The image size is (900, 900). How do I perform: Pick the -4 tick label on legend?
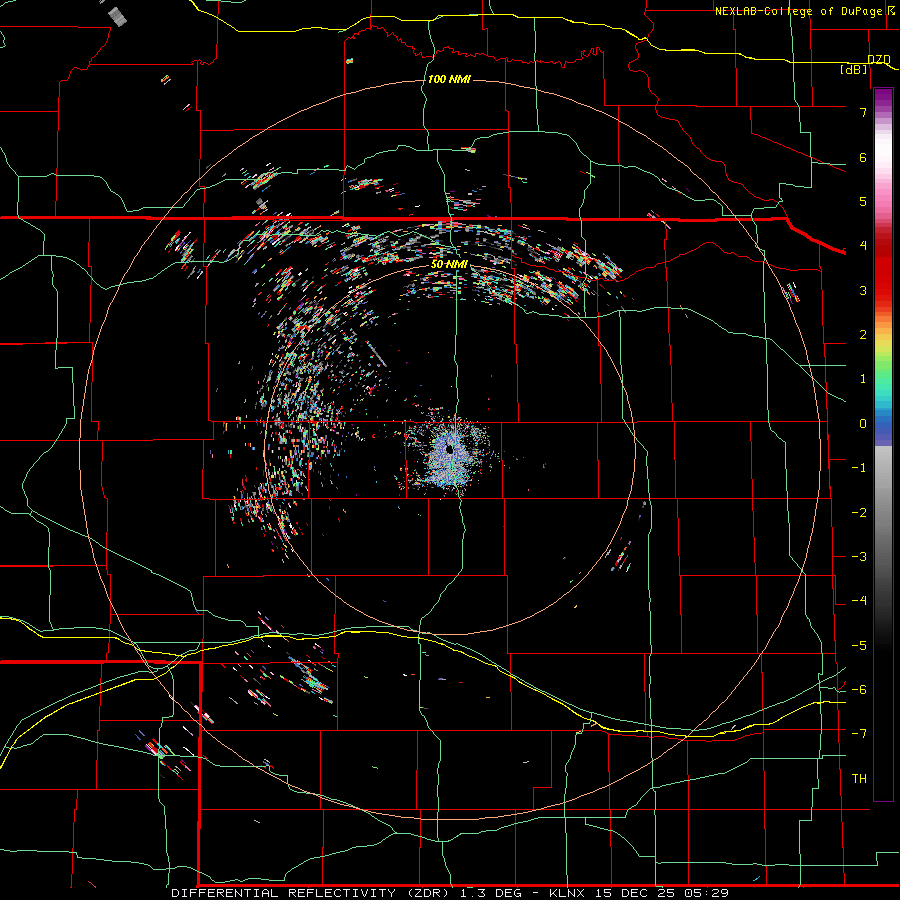[x=859, y=601]
